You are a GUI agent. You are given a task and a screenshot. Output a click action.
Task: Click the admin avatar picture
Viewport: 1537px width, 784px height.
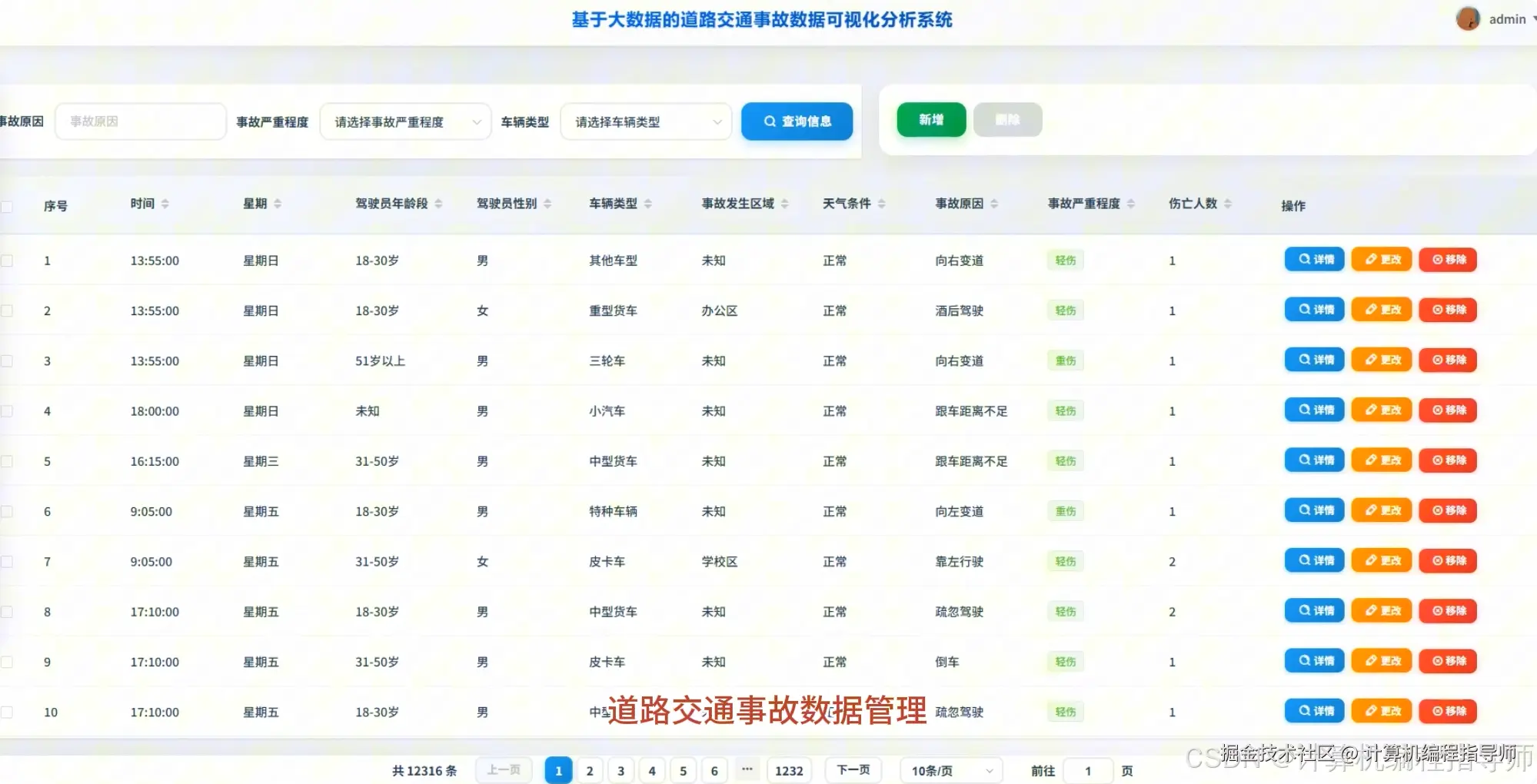[1467, 18]
